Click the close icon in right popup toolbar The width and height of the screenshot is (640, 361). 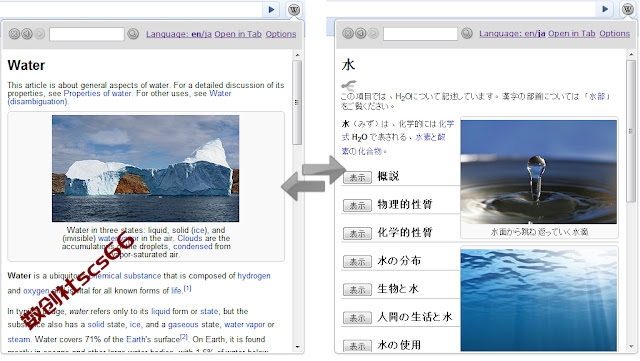tap(348, 33)
